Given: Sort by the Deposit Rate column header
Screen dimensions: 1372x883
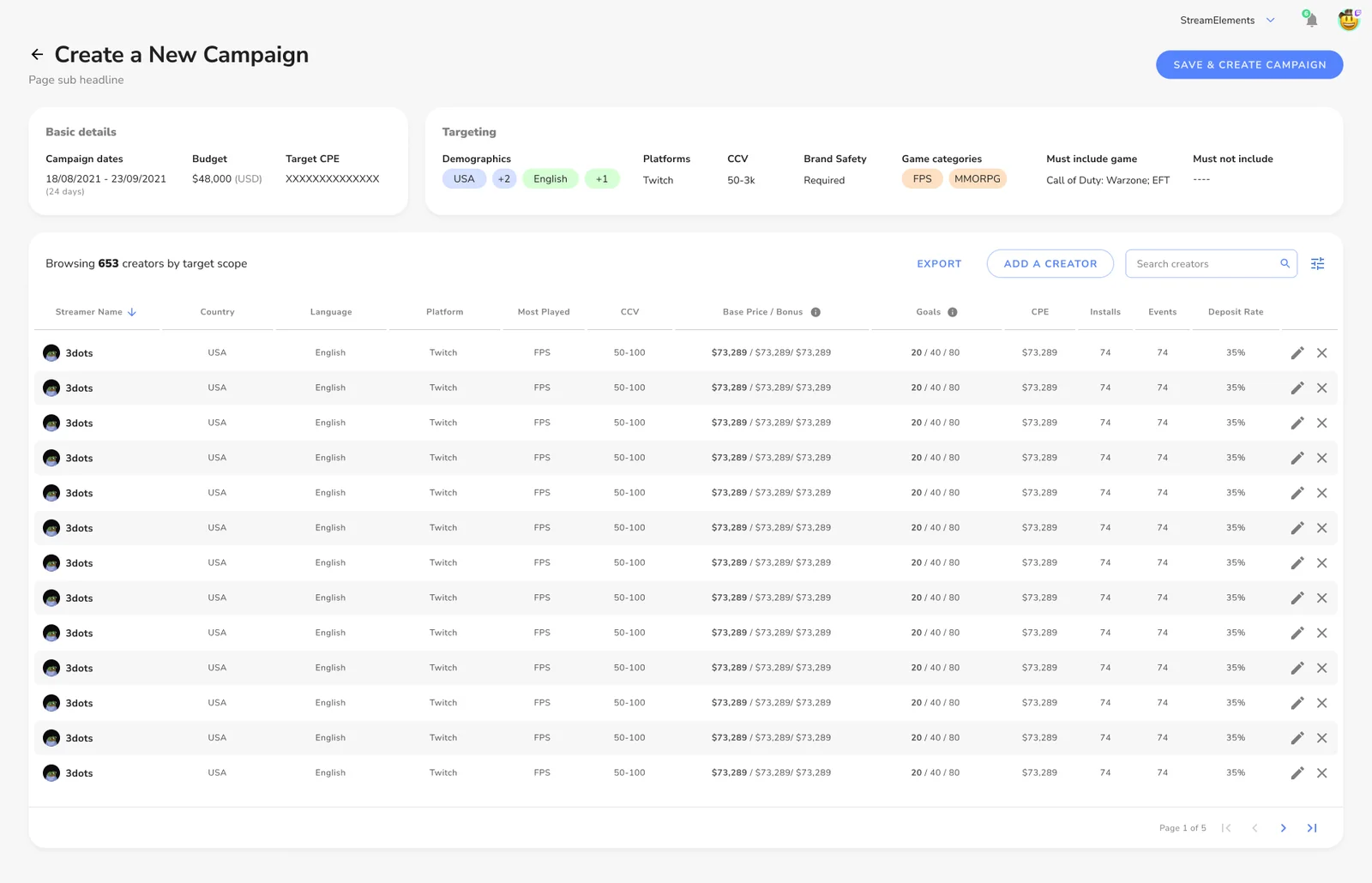Looking at the screenshot, I should pyautogui.click(x=1236, y=312).
